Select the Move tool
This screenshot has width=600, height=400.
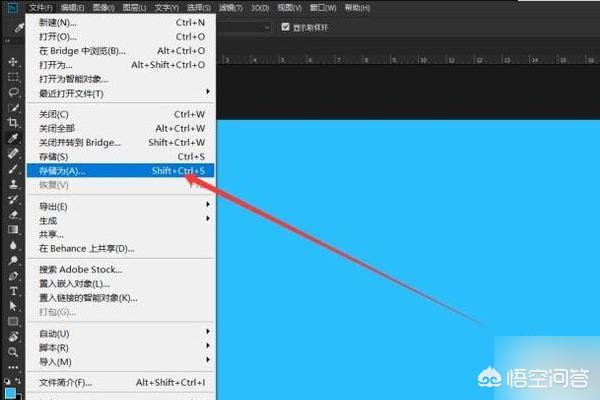[13, 60]
